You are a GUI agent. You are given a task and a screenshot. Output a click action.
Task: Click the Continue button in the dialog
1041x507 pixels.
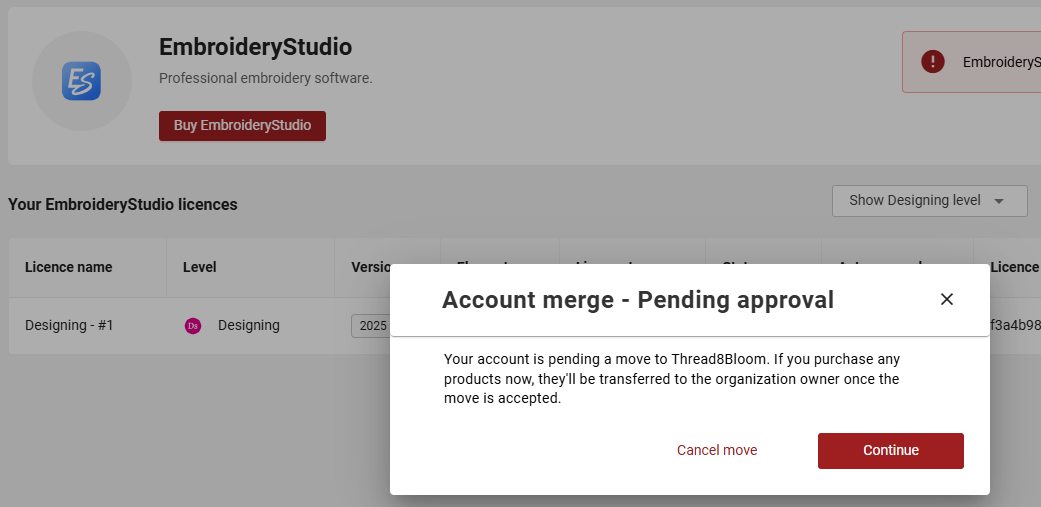890,451
